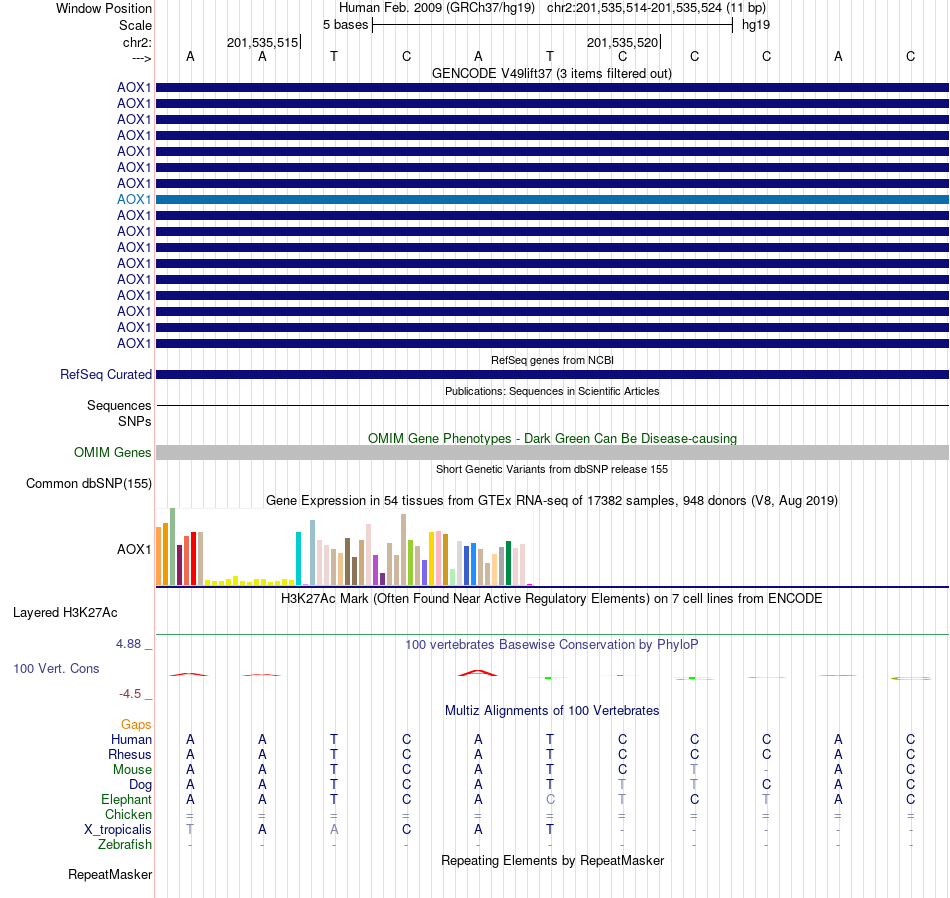
Task: Click the Scale label in the ruler
Action: (x=135, y=25)
